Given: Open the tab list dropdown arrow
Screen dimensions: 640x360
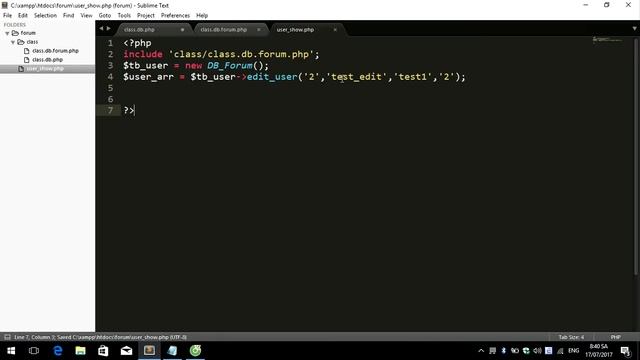Looking at the screenshot, I should [634, 29].
